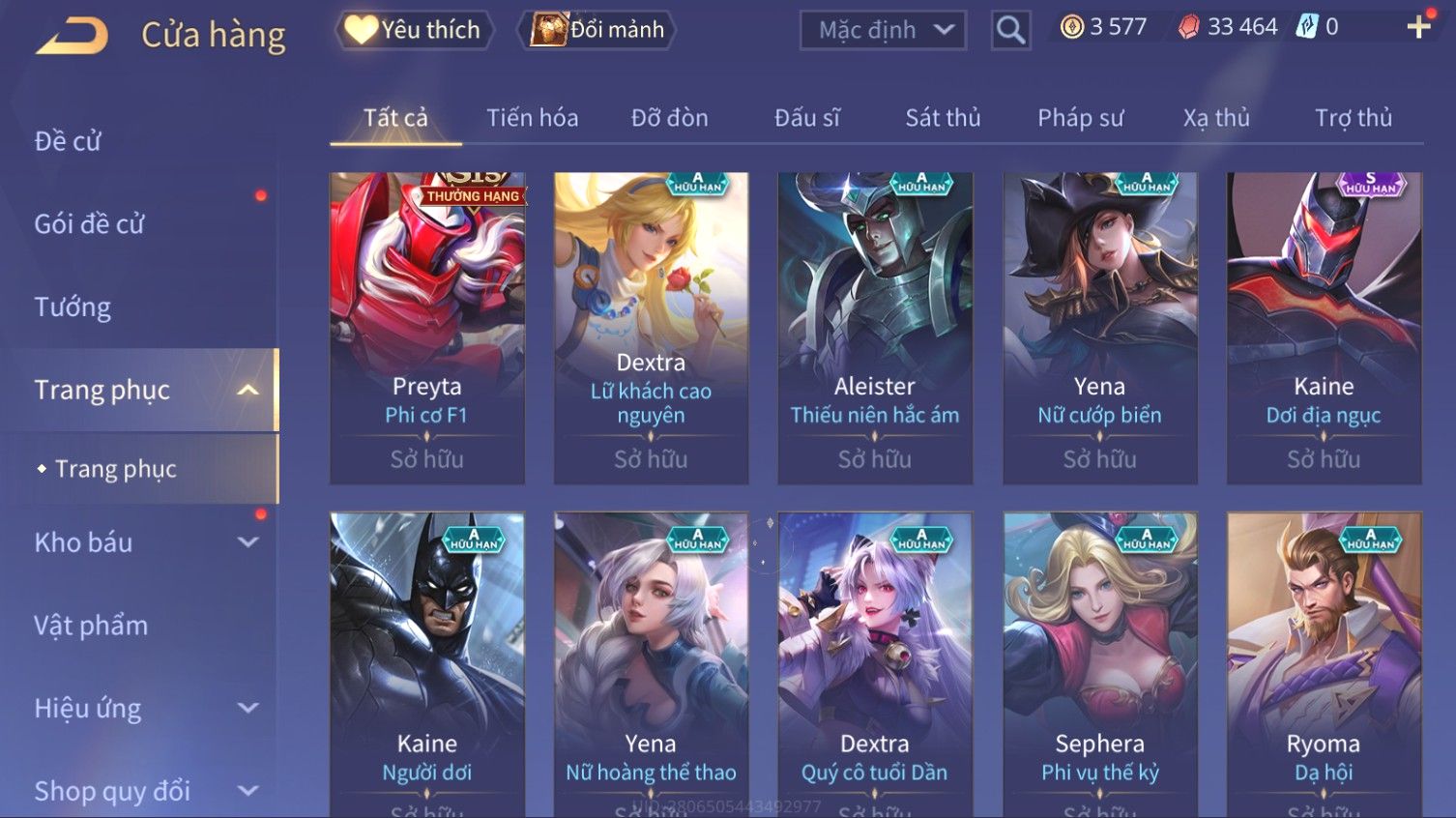Tap the plus icon to add currency
Image resolution: width=1456 pixels, height=818 pixels.
point(1418,27)
